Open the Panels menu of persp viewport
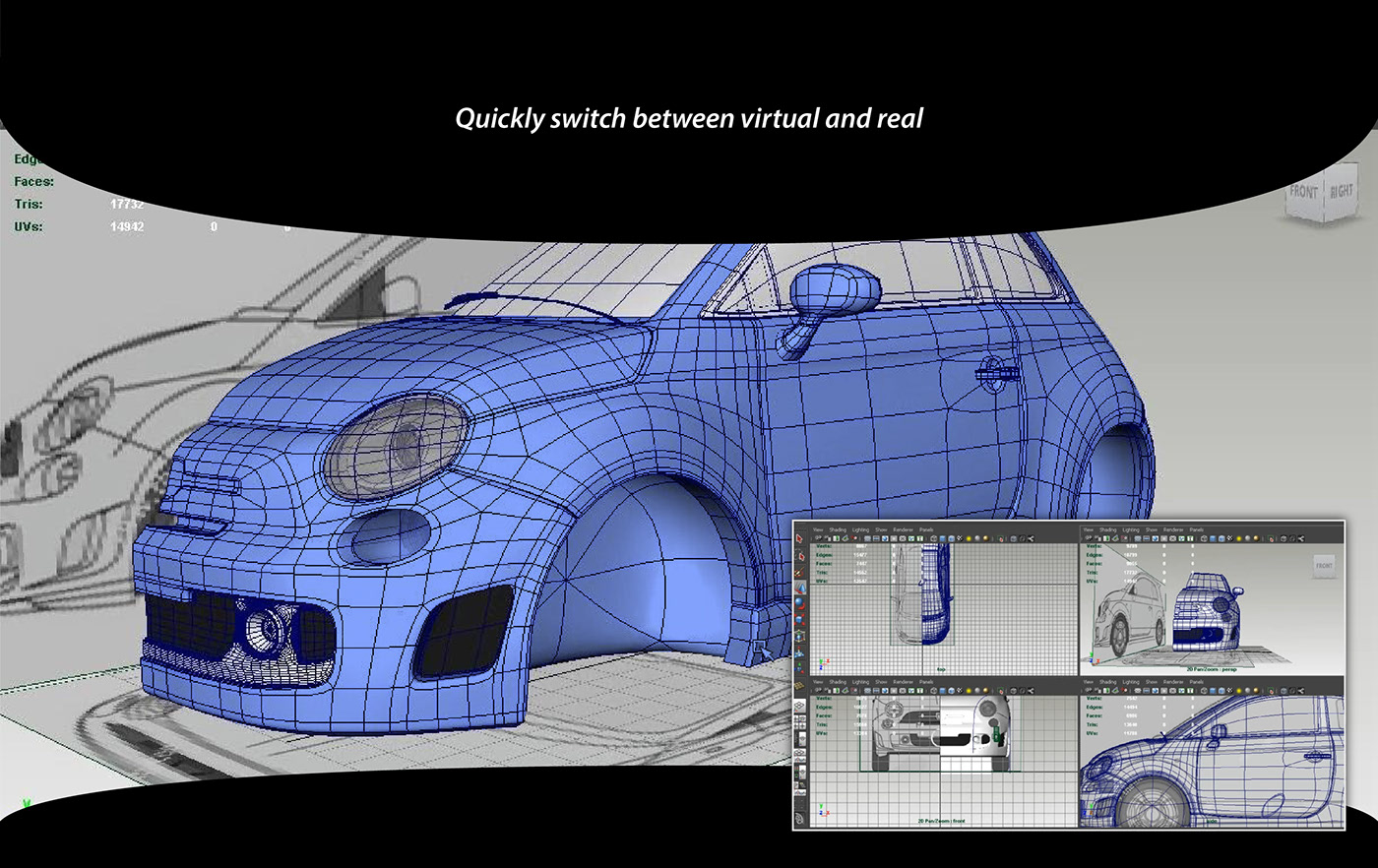 pos(1197,529)
